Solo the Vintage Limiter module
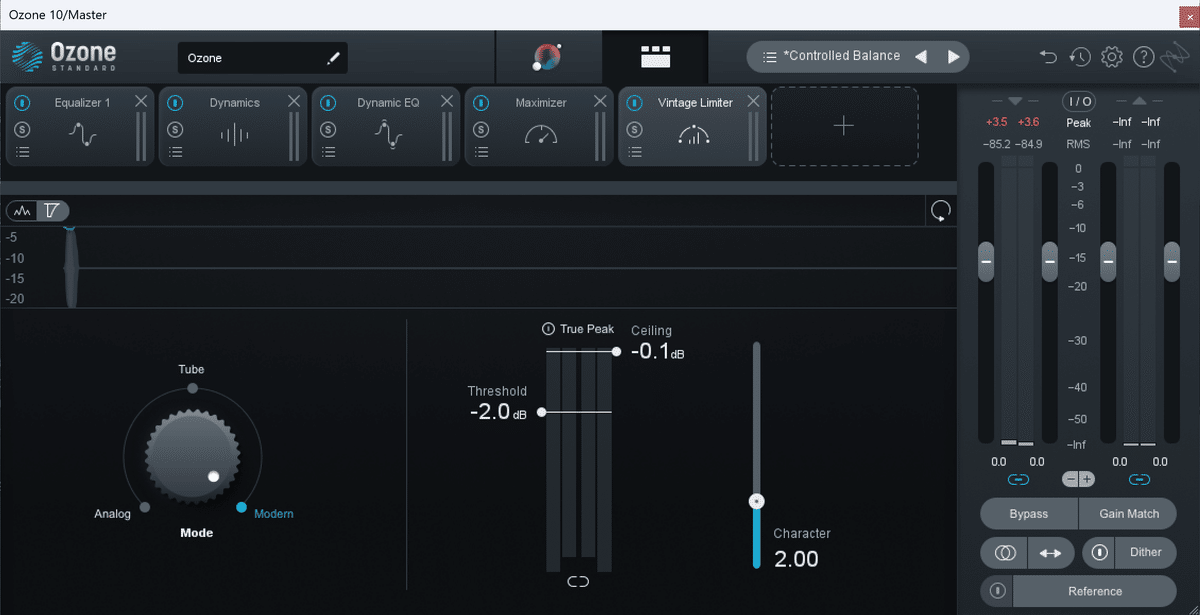Image resolution: width=1200 pixels, height=615 pixels. pos(634,129)
